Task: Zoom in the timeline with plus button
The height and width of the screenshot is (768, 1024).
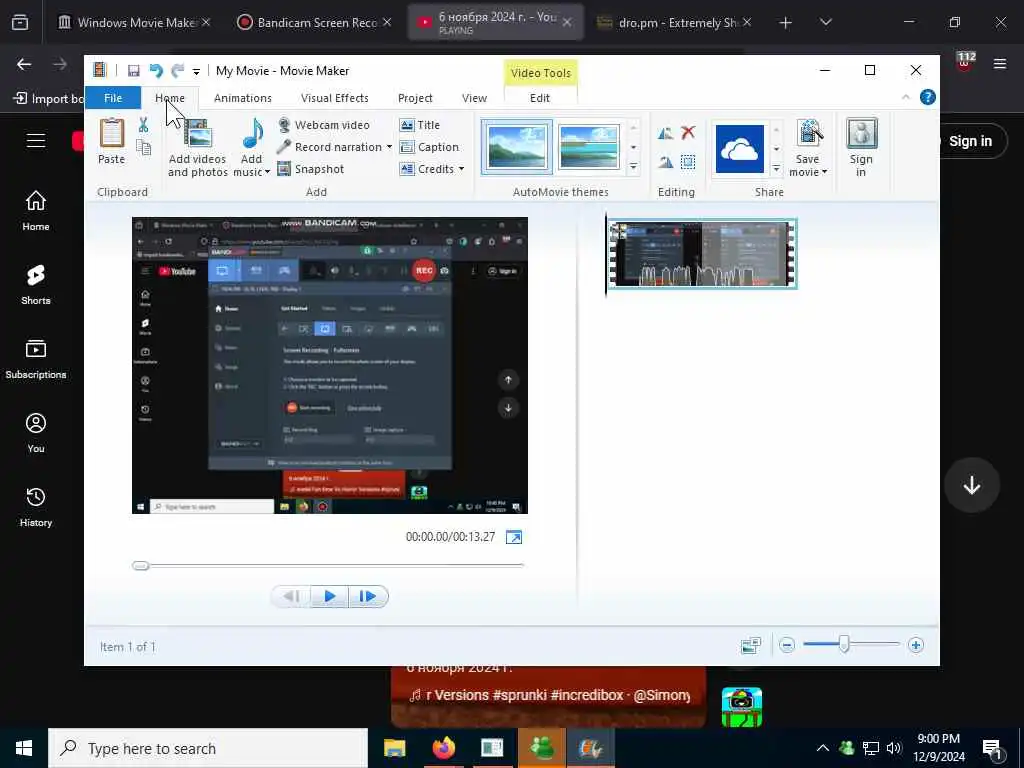Action: click(x=916, y=646)
